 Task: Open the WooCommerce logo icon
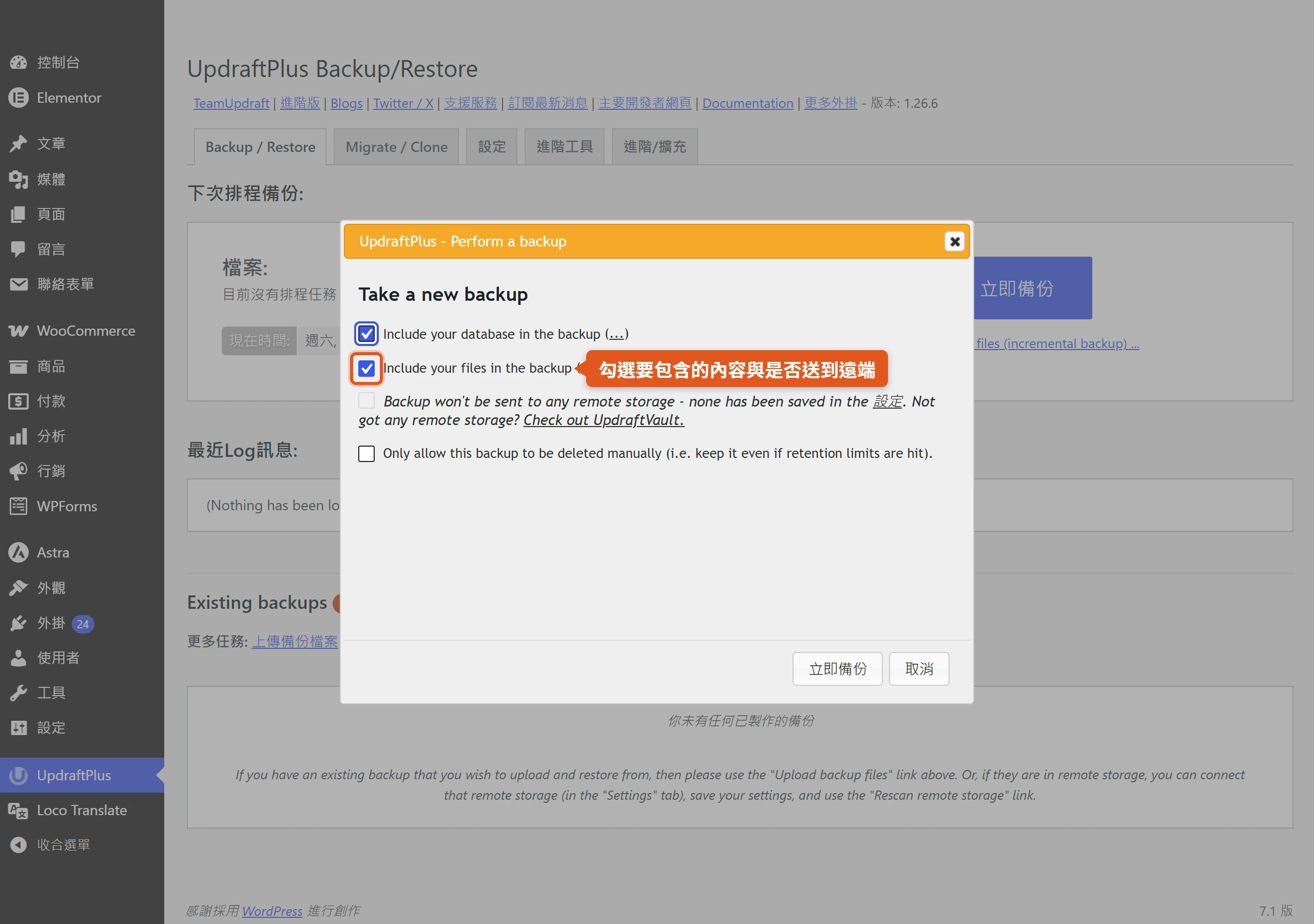click(x=18, y=331)
